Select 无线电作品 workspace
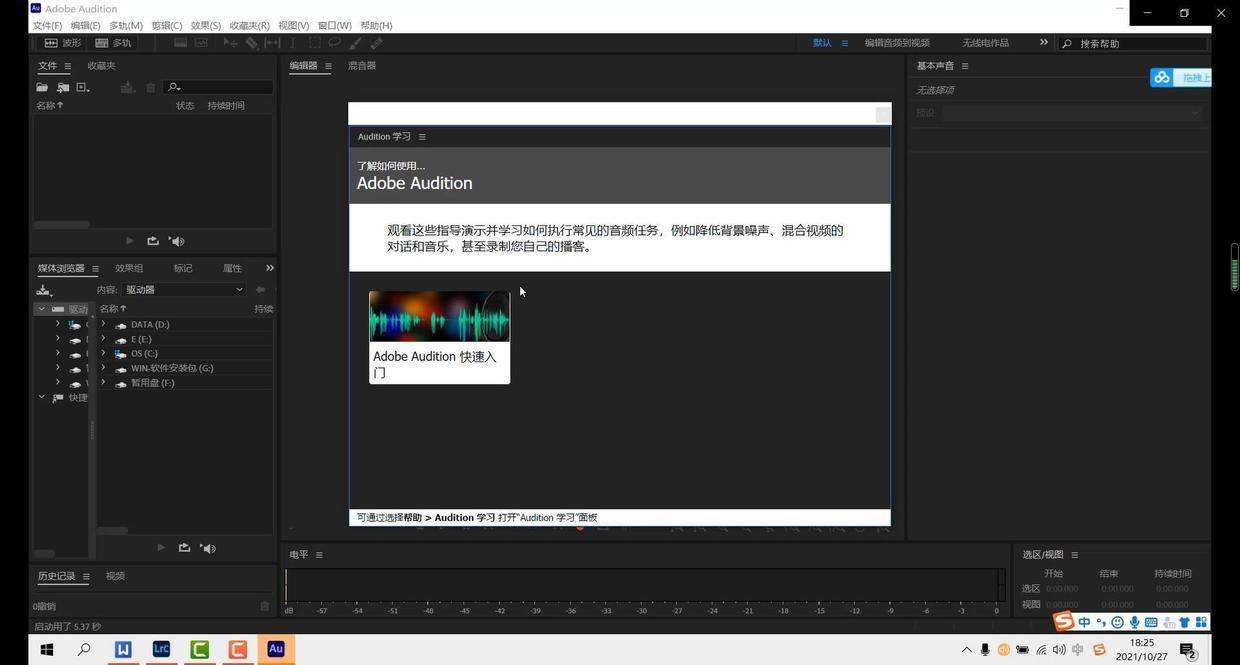Viewport: 1240px width, 665px height. point(985,43)
